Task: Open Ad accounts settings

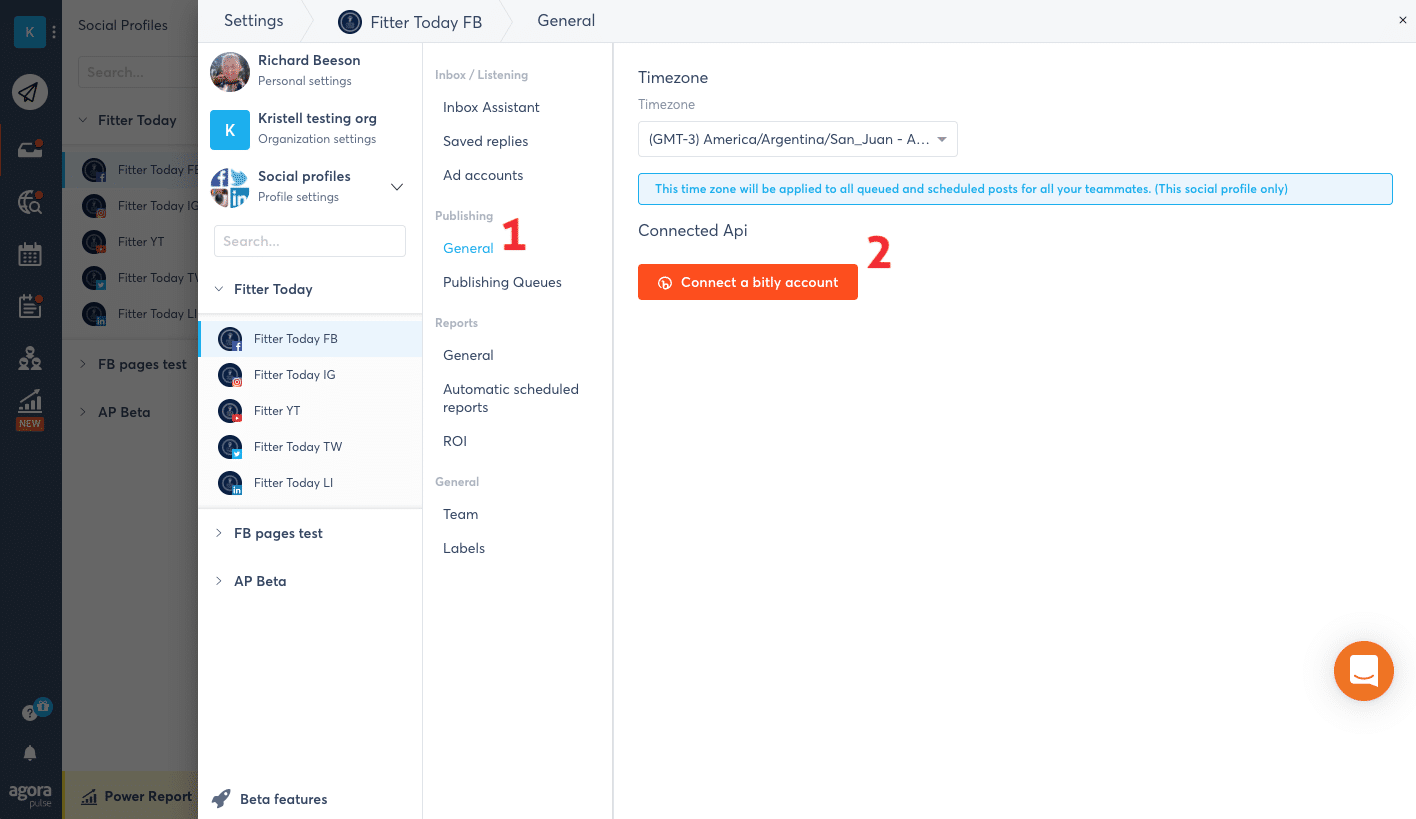Action: pos(483,175)
